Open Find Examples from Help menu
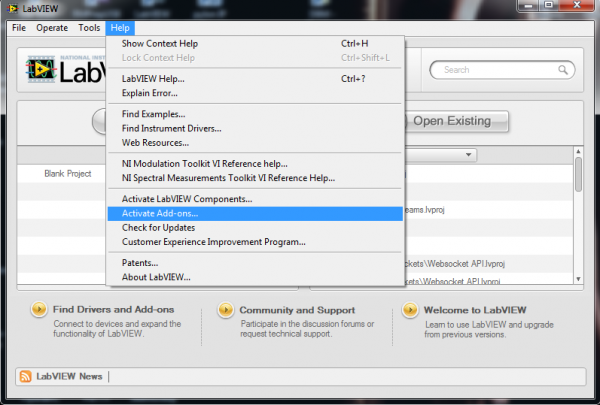 [154, 114]
